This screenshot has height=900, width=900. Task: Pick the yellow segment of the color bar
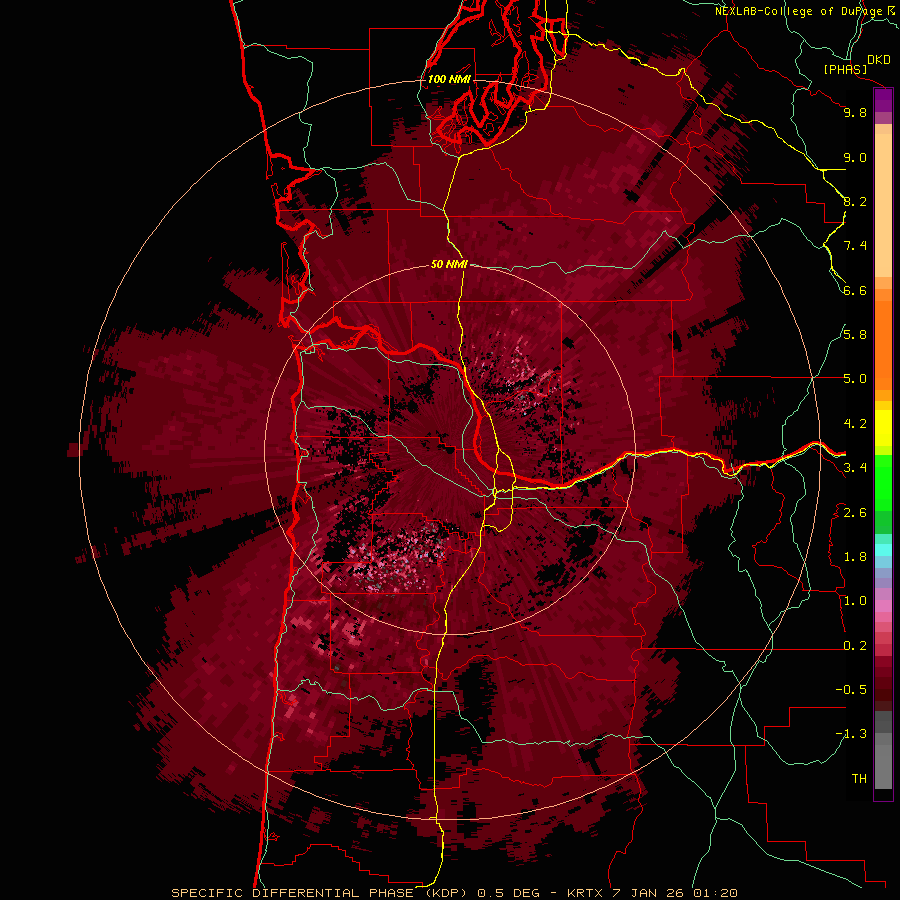click(x=883, y=428)
